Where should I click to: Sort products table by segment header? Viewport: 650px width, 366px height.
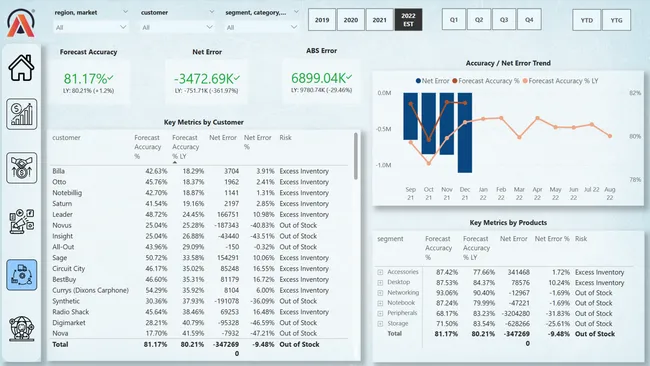click(390, 239)
